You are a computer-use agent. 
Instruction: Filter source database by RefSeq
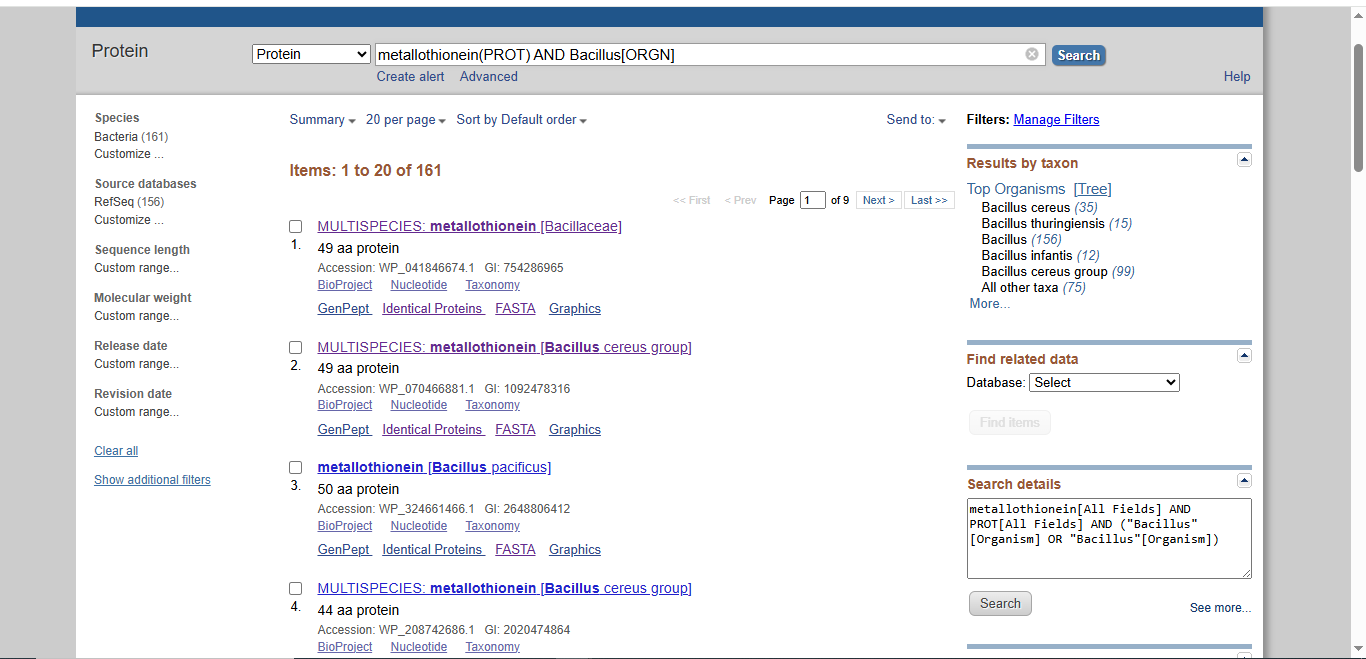coord(114,202)
